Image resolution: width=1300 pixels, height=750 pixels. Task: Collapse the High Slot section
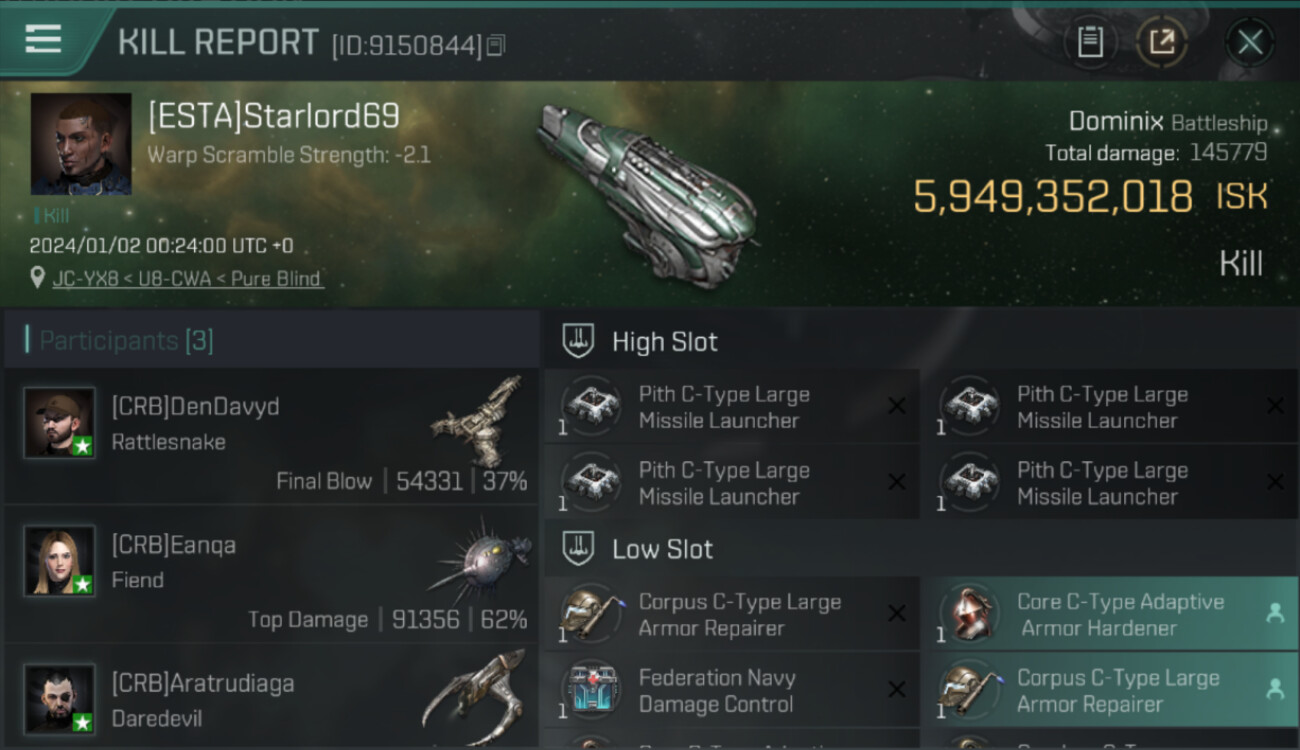[579, 342]
